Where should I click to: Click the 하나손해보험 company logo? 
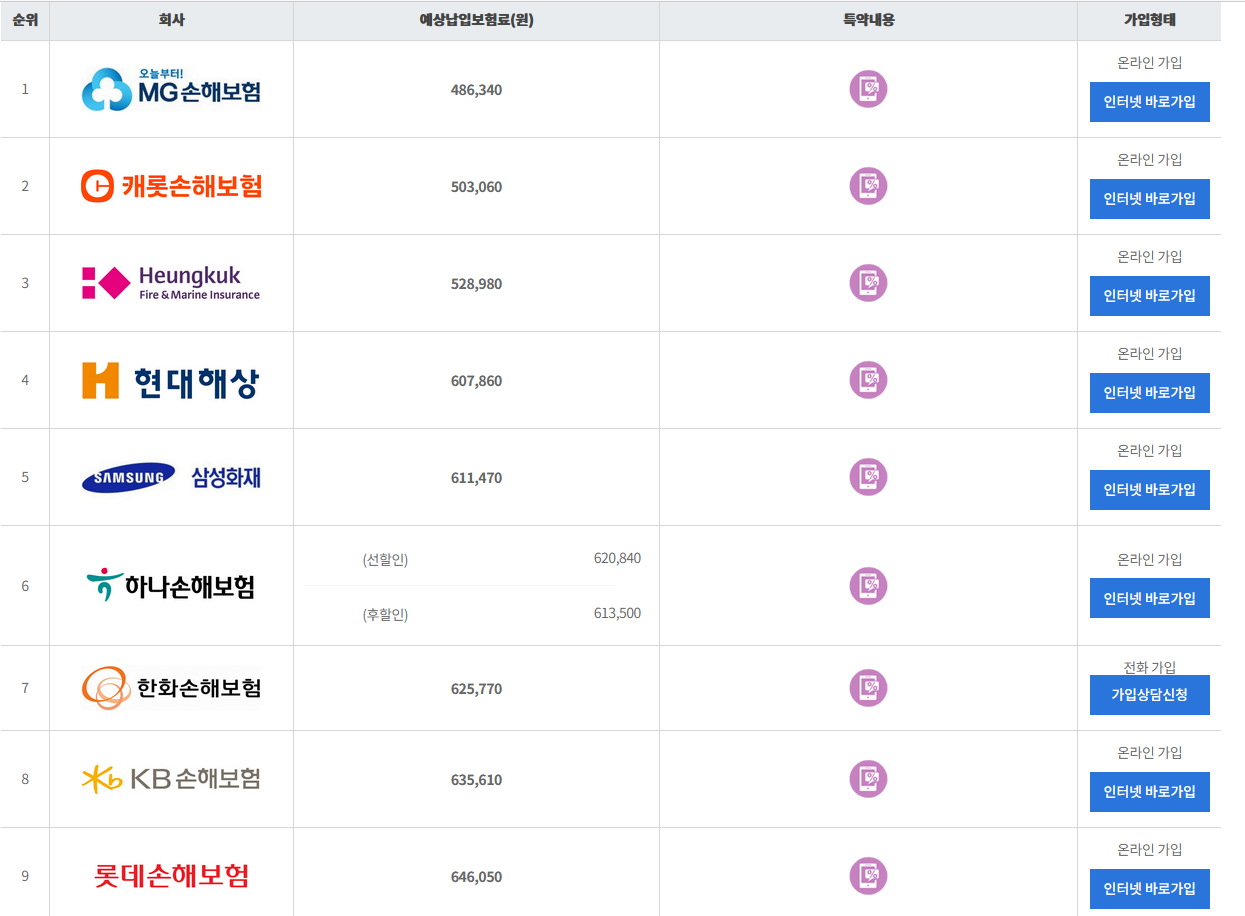(x=171, y=585)
